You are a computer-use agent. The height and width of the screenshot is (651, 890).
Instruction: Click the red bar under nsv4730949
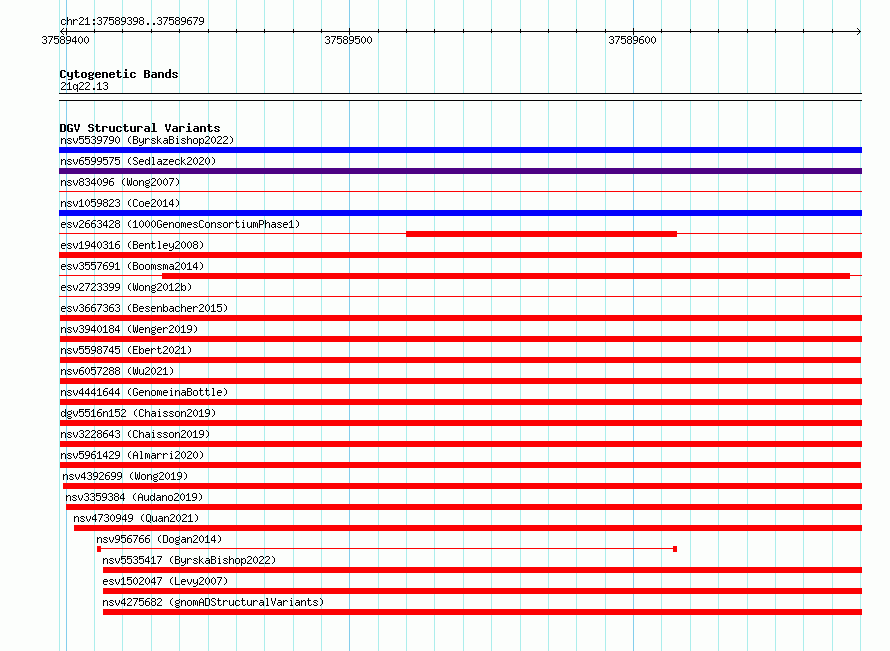(468, 528)
